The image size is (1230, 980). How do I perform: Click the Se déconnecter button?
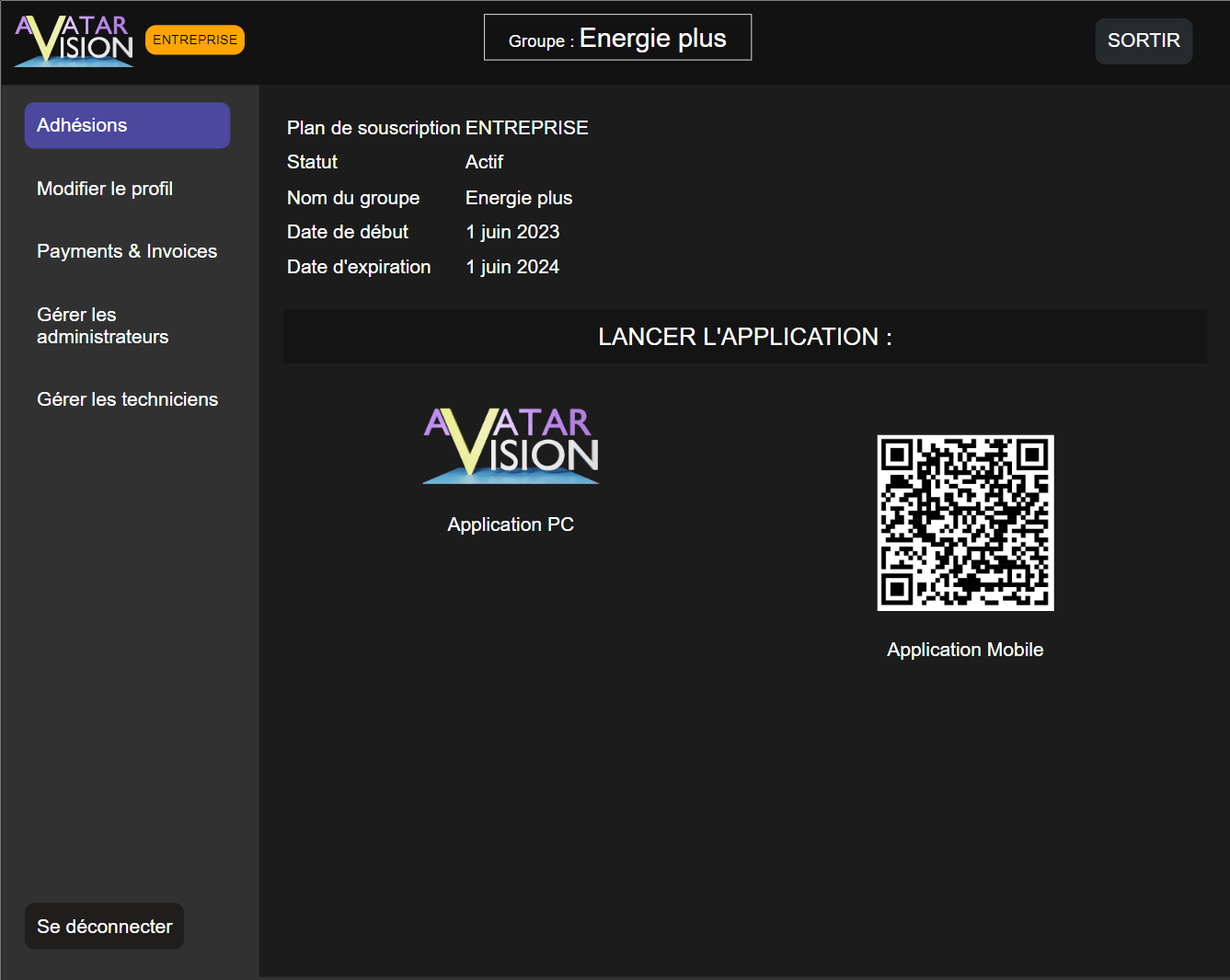click(x=104, y=926)
